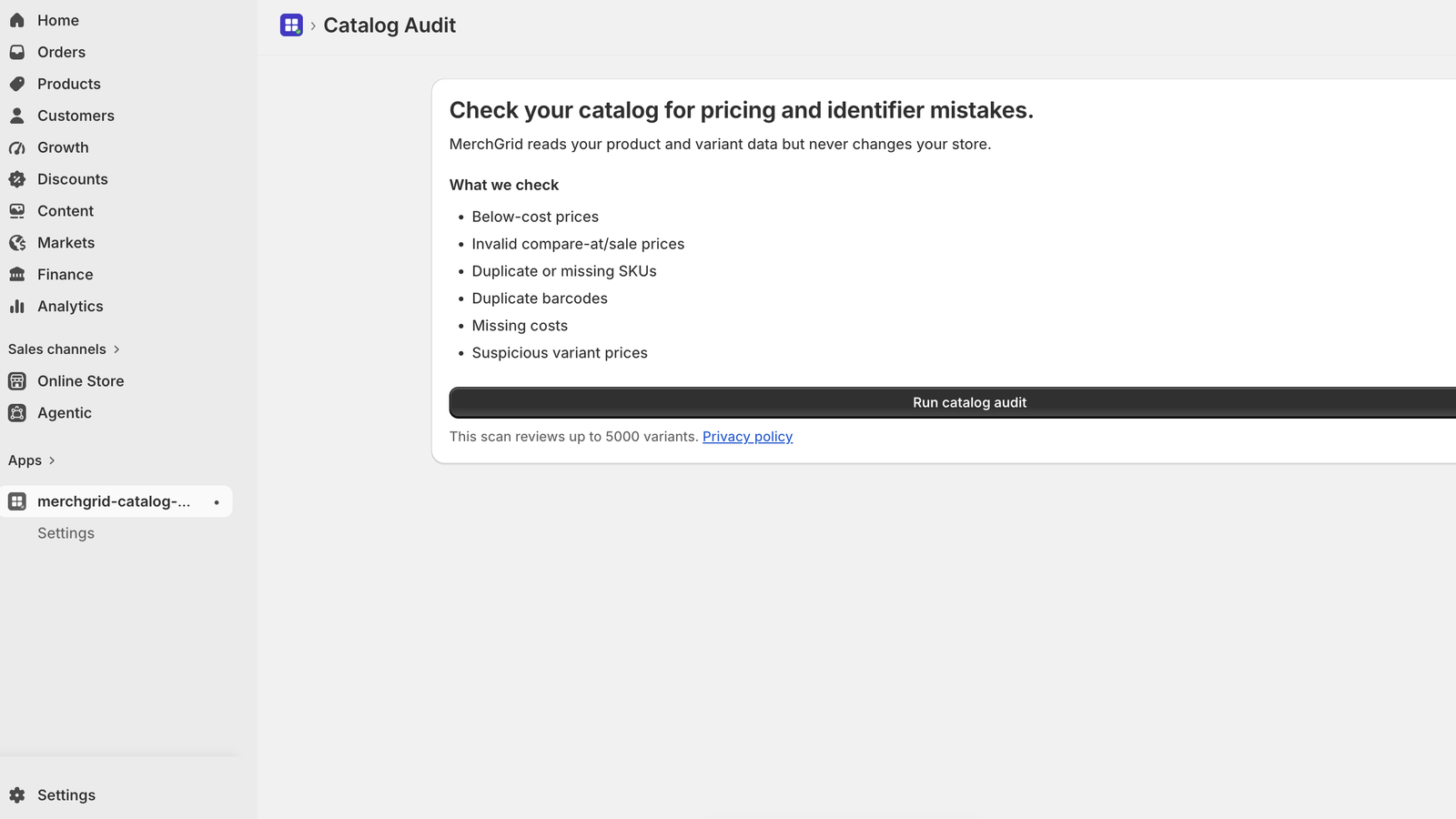Screen dimensions: 1456x819
Task: Open the Growth gauge icon
Action: pos(17,147)
